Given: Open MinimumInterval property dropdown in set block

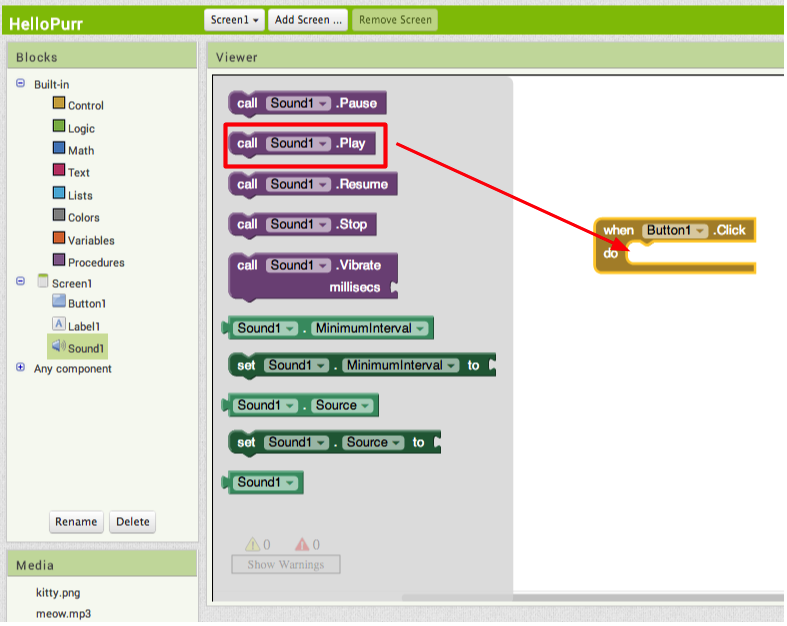Looking at the screenshot, I should (x=401, y=365).
